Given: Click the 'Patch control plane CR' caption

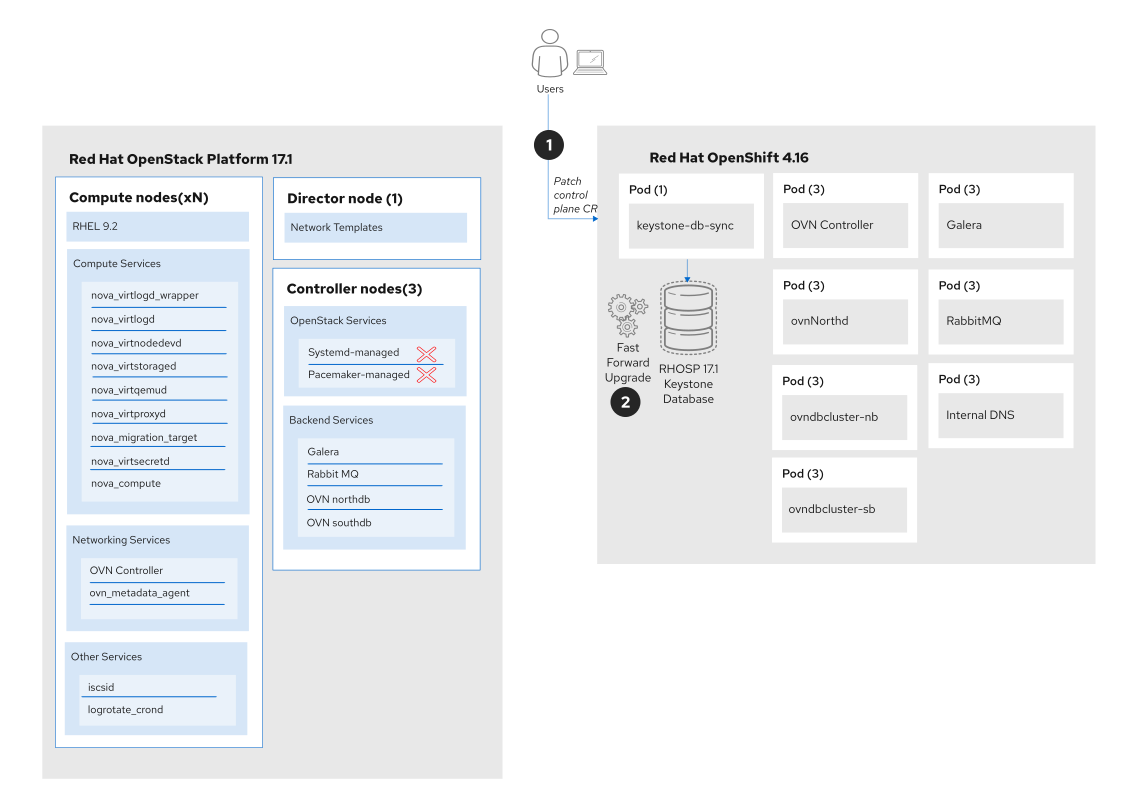Looking at the screenshot, I should point(575,195).
